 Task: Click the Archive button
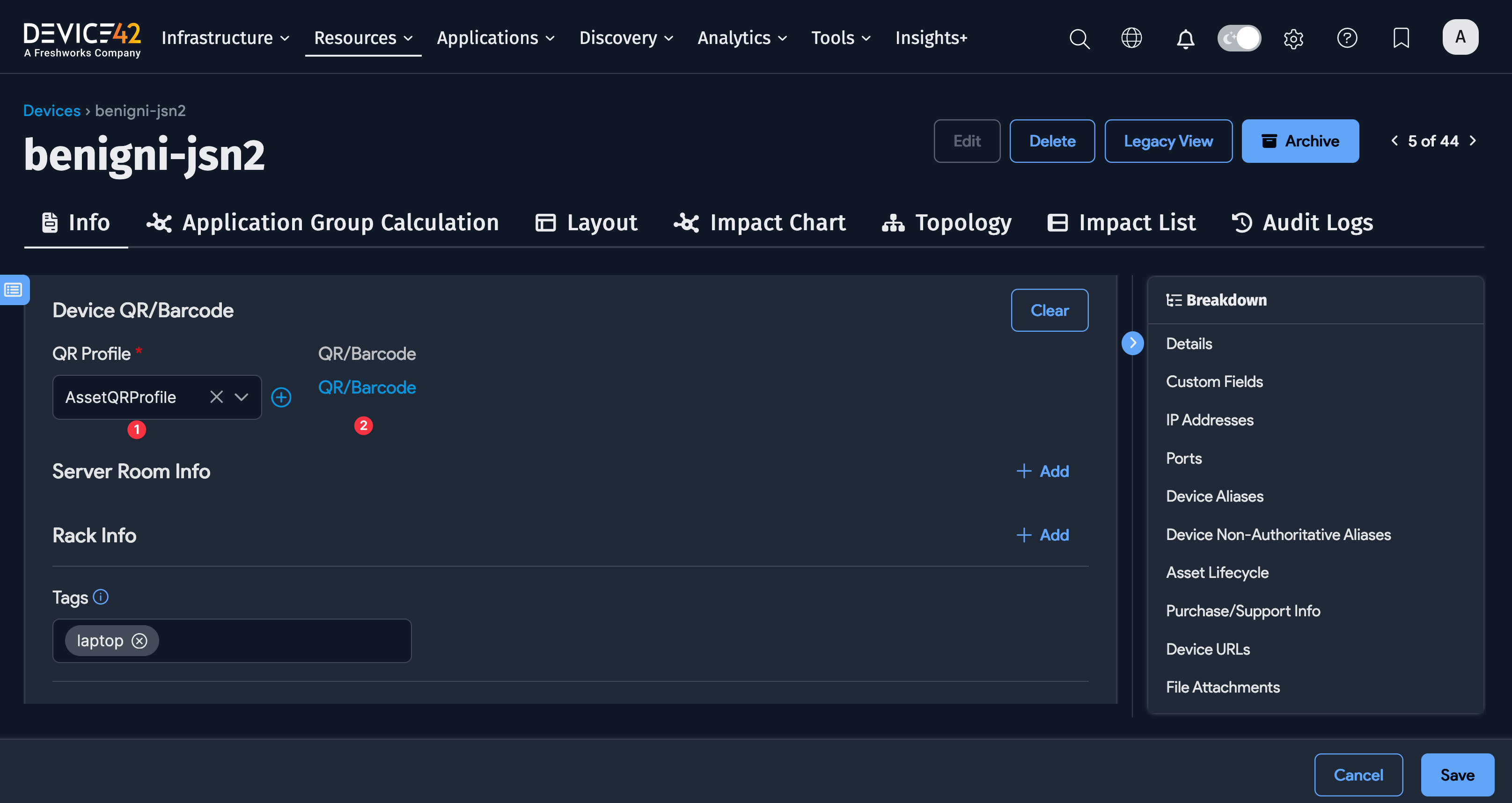(1300, 141)
